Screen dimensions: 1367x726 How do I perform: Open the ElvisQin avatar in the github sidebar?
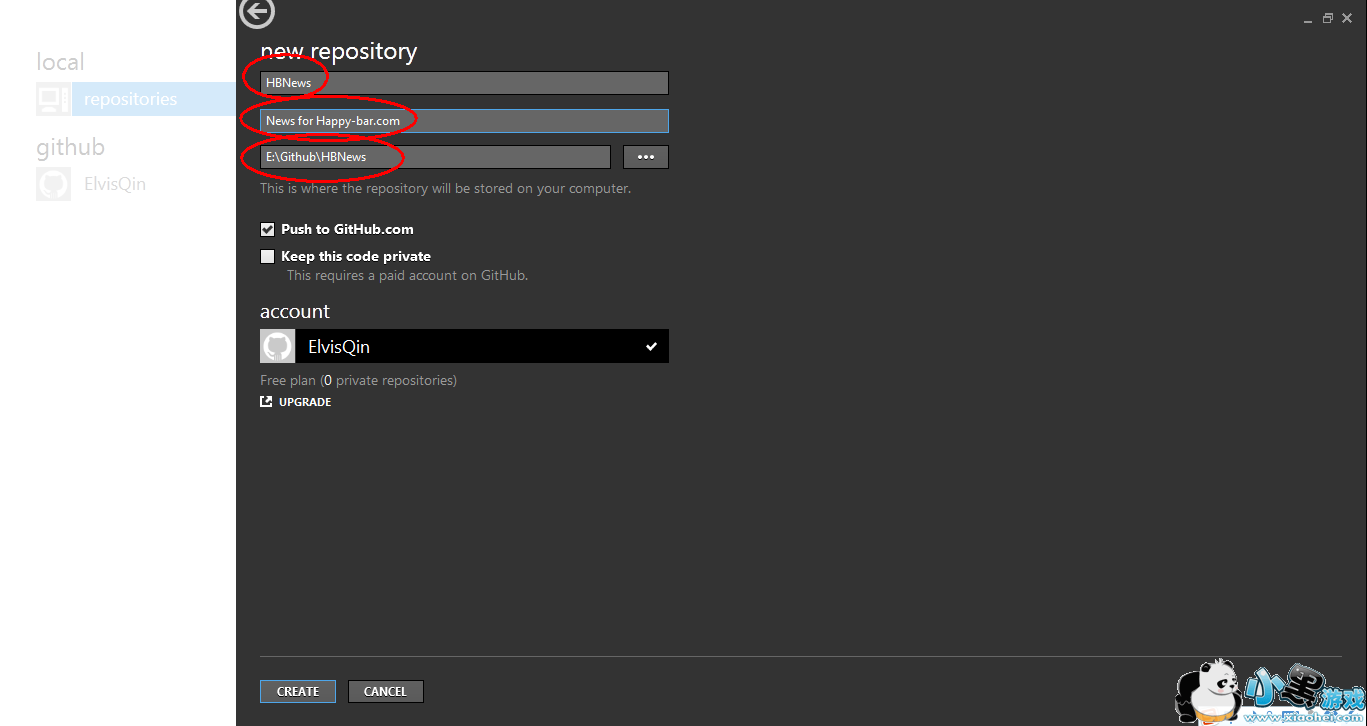pos(53,184)
